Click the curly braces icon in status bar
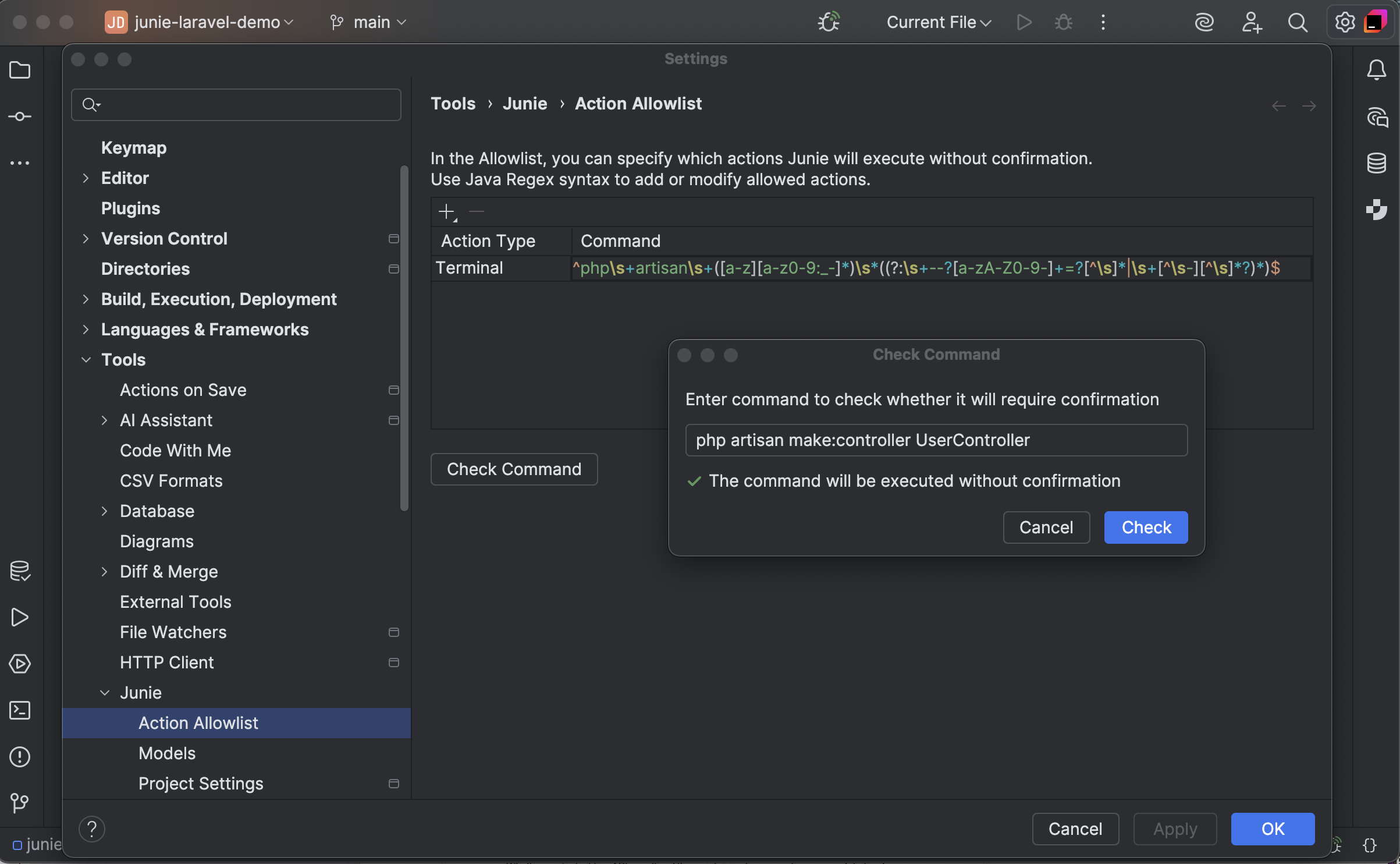Viewport: 1400px width, 864px height. tap(1370, 845)
